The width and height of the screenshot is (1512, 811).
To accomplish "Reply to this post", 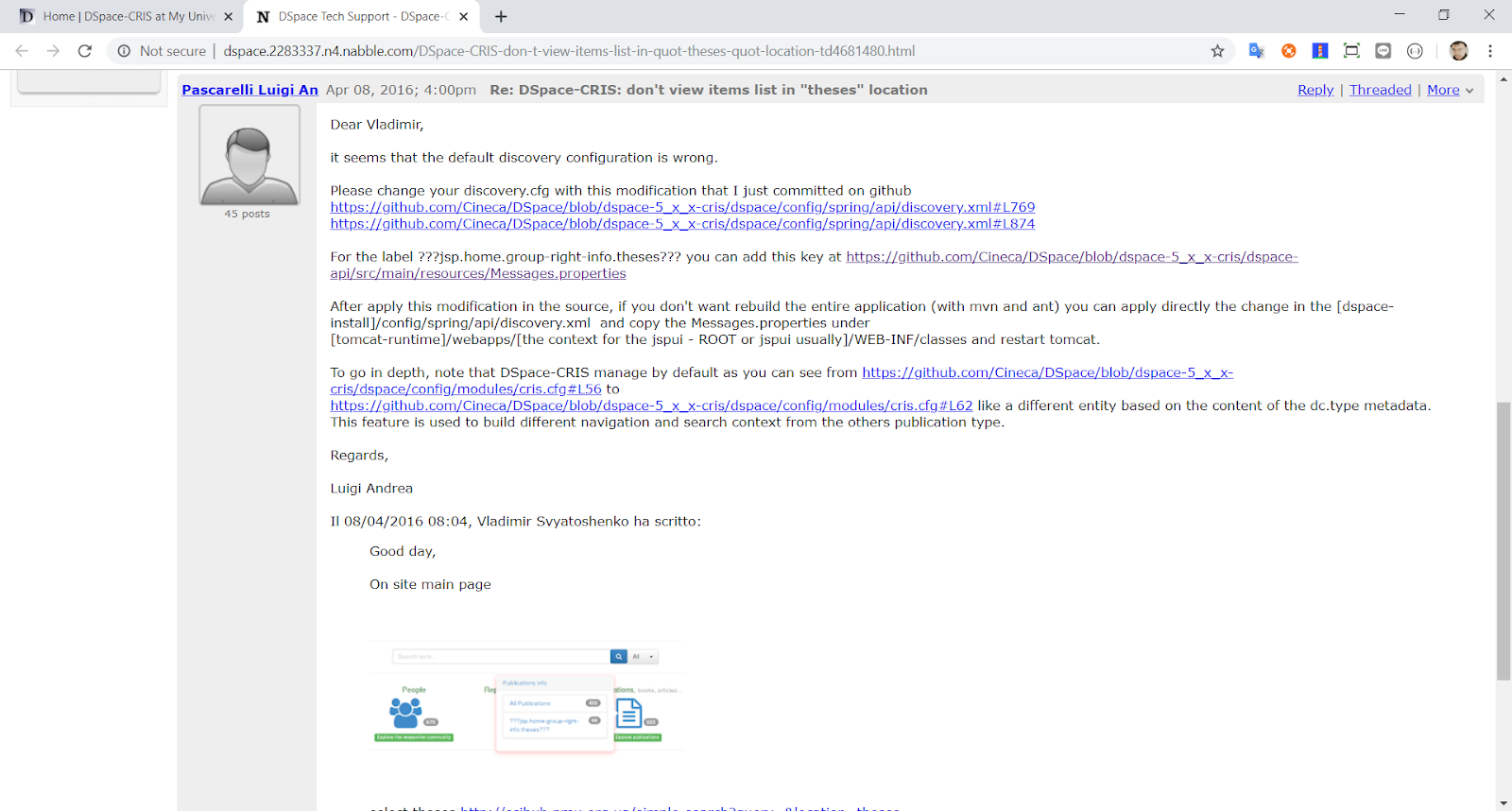I will 1315,90.
